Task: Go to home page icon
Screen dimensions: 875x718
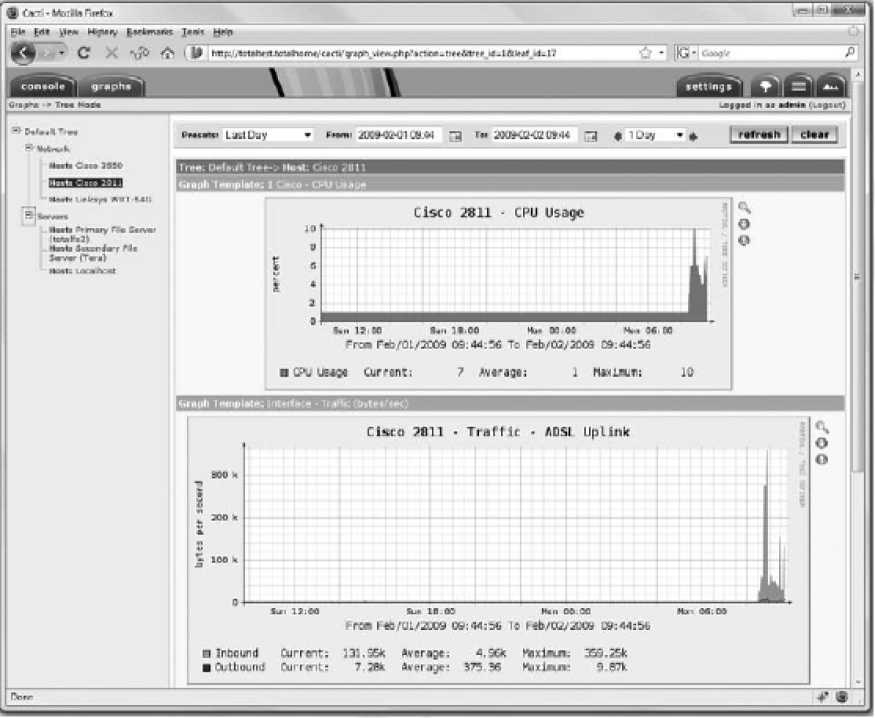Action: (x=167, y=53)
